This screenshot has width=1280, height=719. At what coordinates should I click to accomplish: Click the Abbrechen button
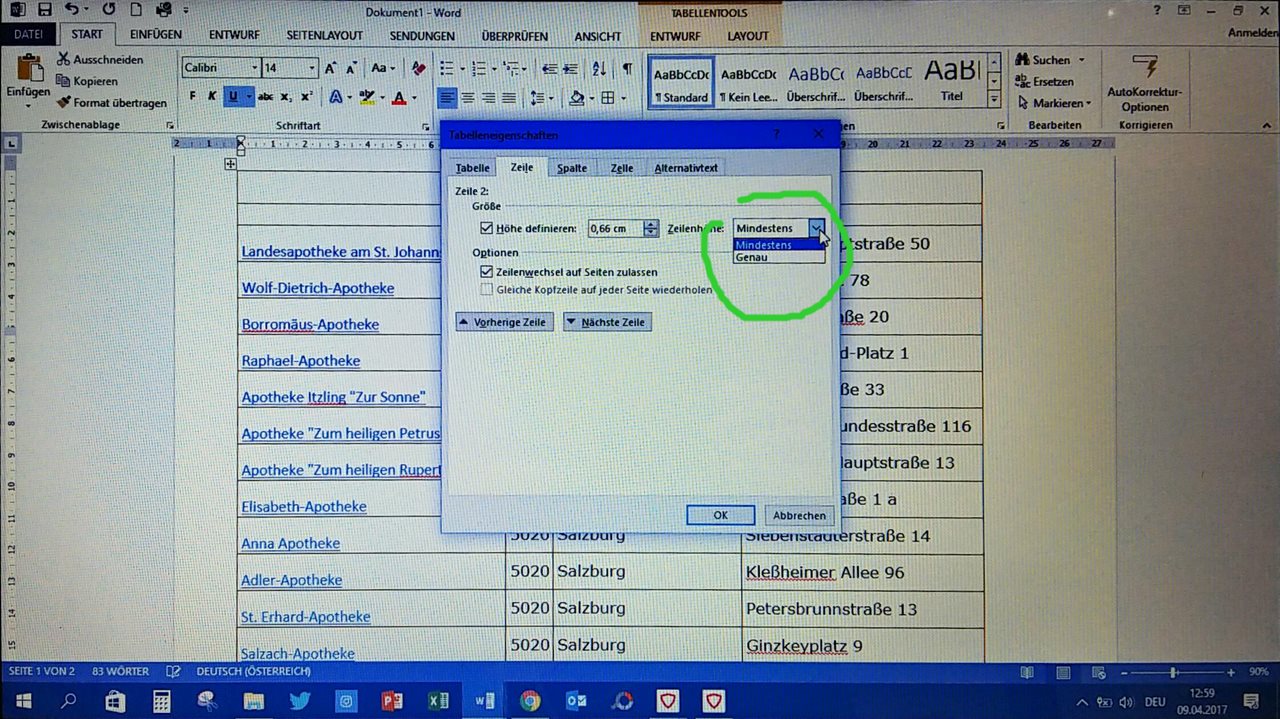(799, 515)
